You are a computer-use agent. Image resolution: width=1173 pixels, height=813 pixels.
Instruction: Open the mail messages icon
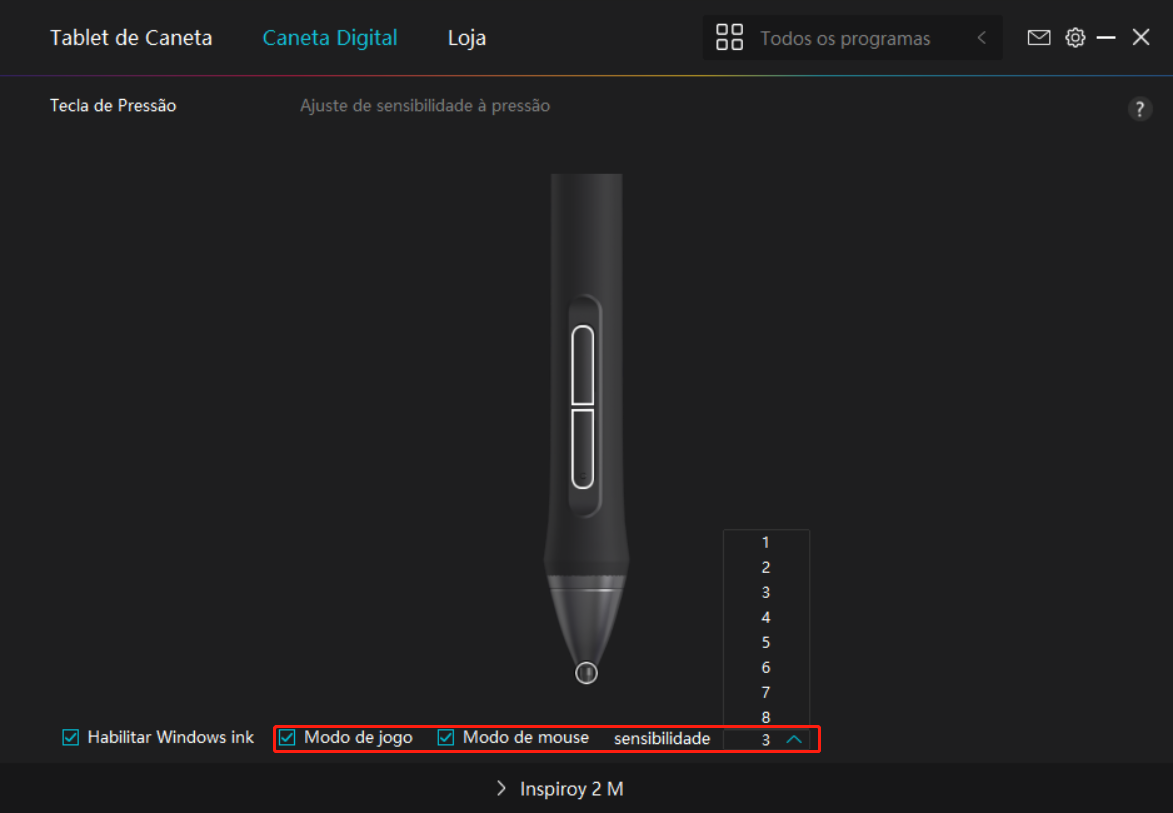pyautogui.click(x=1039, y=38)
